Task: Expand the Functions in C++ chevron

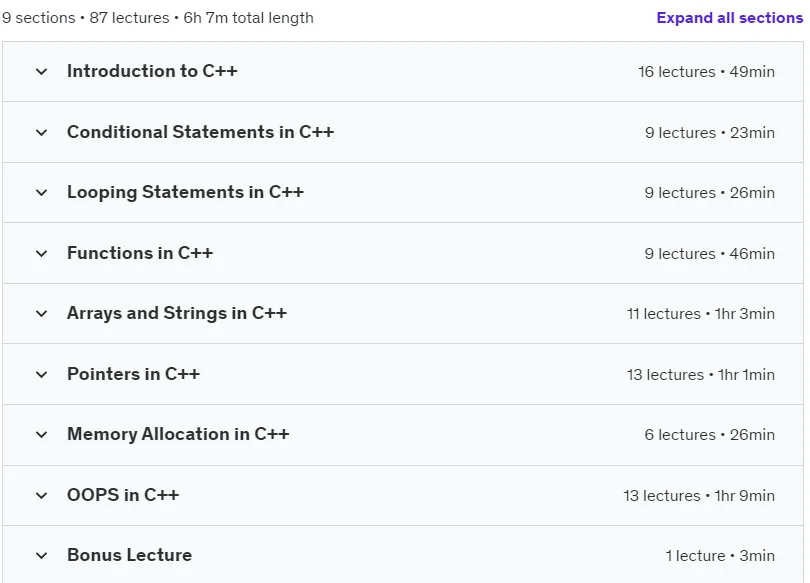Action: pyautogui.click(x=41, y=254)
